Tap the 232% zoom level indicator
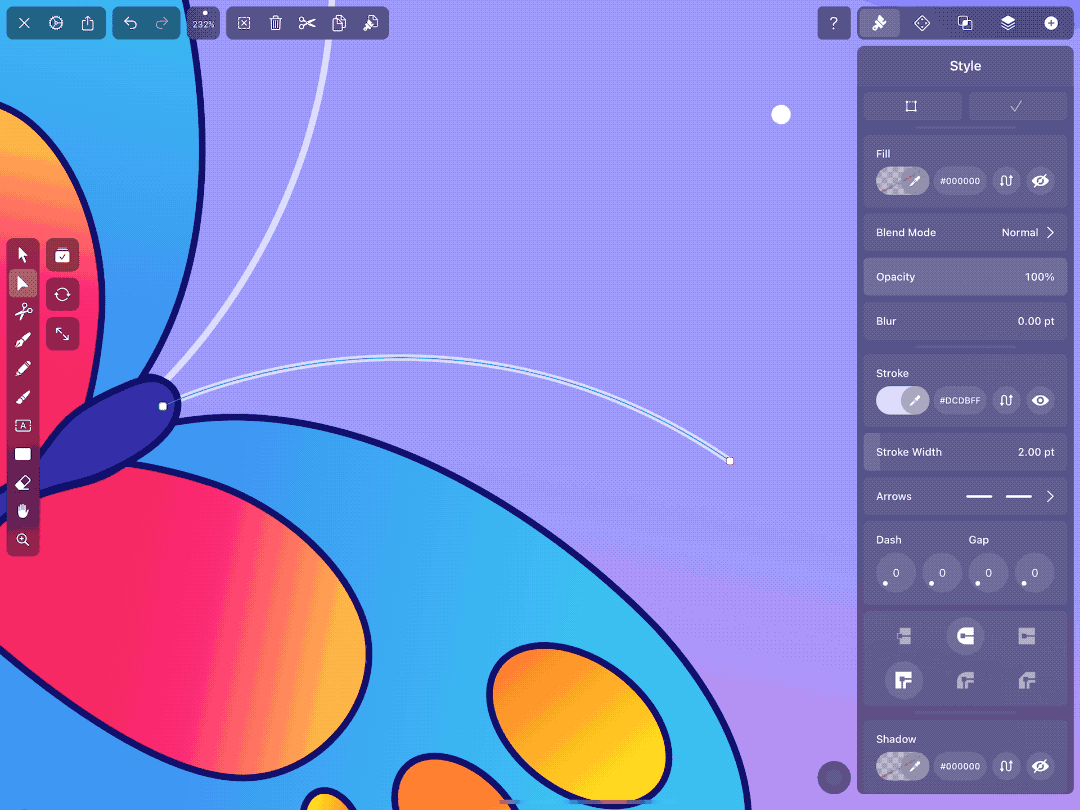 tap(203, 23)
